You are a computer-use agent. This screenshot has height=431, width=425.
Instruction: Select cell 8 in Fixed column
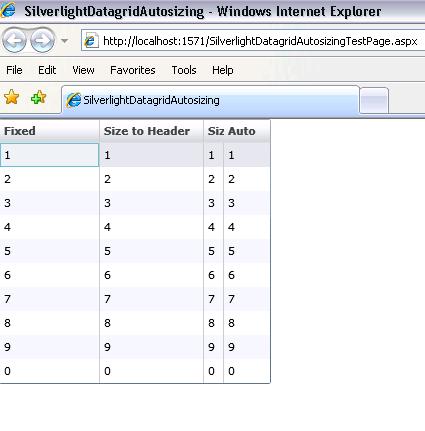click(49, 323)
